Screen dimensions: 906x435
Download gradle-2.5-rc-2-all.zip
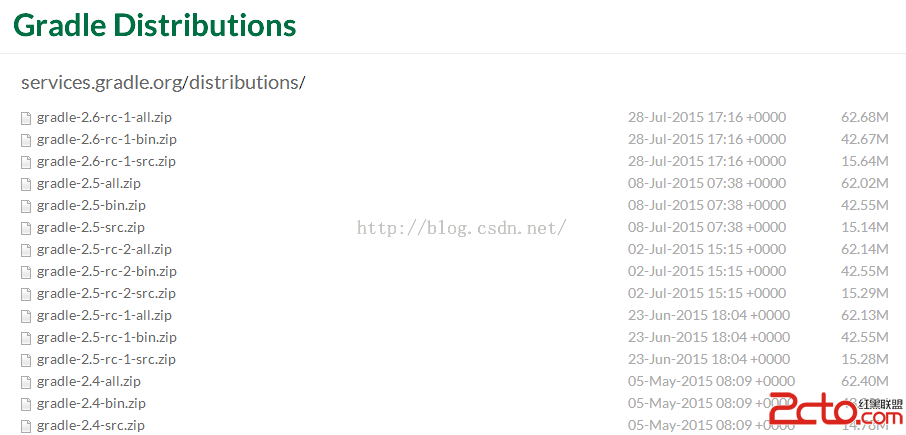tap(104, 249)
